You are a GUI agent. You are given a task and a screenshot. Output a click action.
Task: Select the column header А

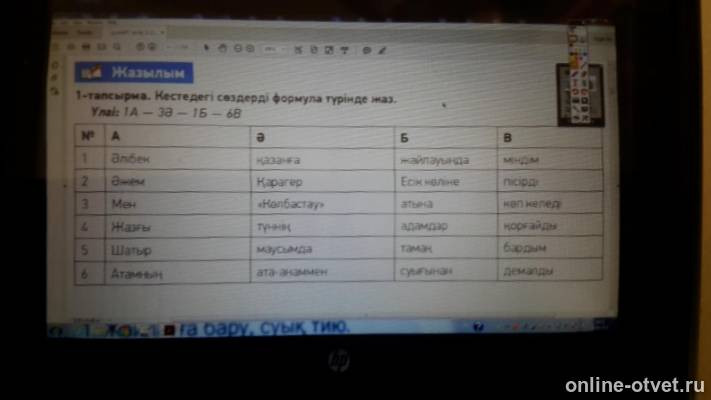click(116, 135)
